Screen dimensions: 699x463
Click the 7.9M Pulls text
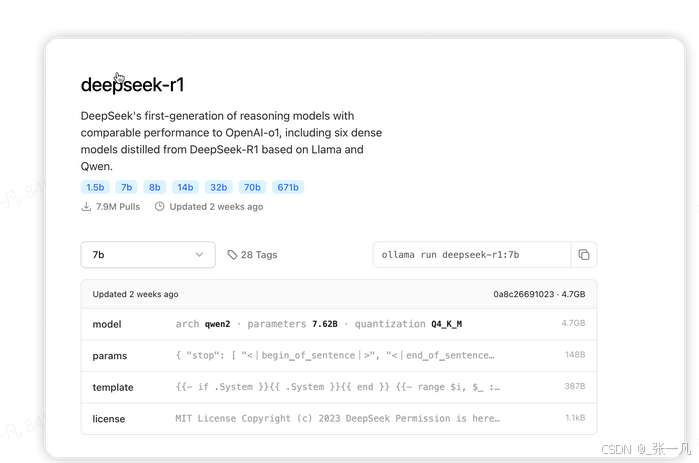click(118, 207)
